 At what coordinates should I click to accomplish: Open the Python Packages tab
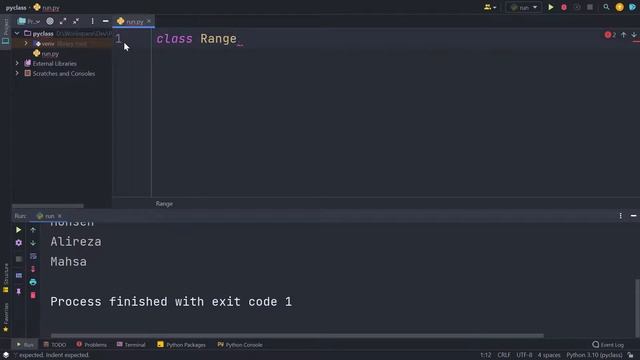[181, 345]
